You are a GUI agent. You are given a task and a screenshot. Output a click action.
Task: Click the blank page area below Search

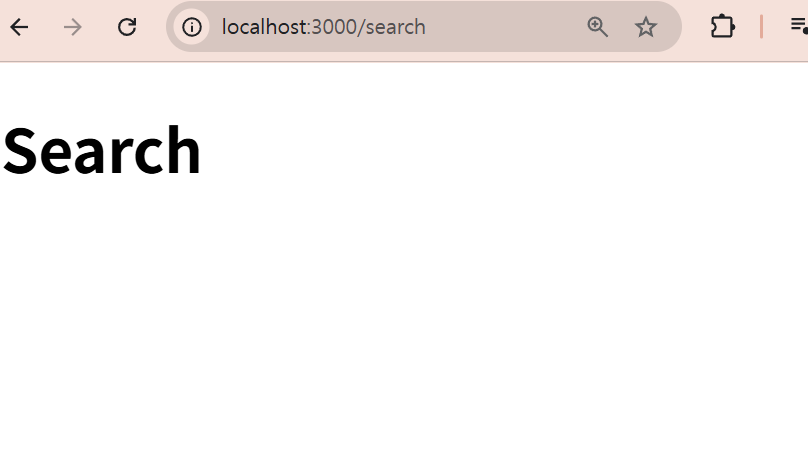pos(404,330)
